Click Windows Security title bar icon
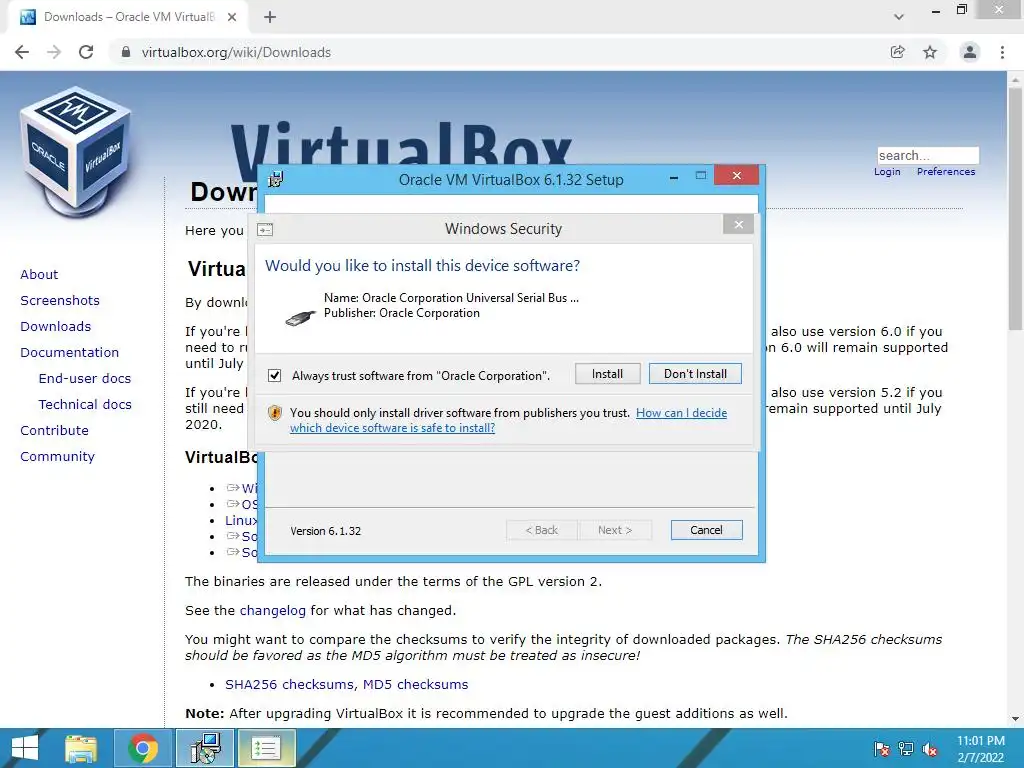Image resolution: width=1024 pixels, height=768 pixels. pos(265,230)
